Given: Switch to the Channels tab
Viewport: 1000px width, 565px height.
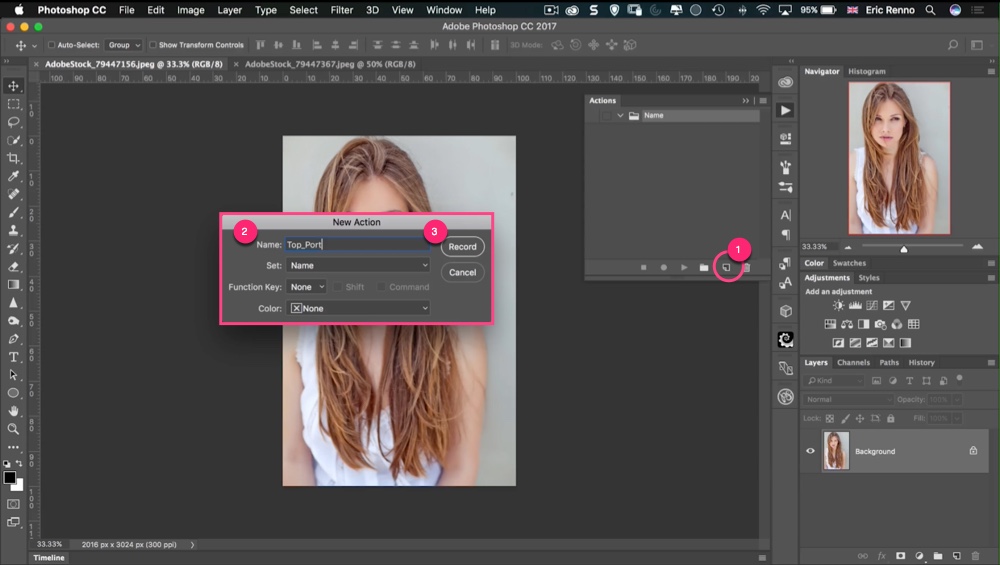Looking at the screenshot, I should 853,363.
